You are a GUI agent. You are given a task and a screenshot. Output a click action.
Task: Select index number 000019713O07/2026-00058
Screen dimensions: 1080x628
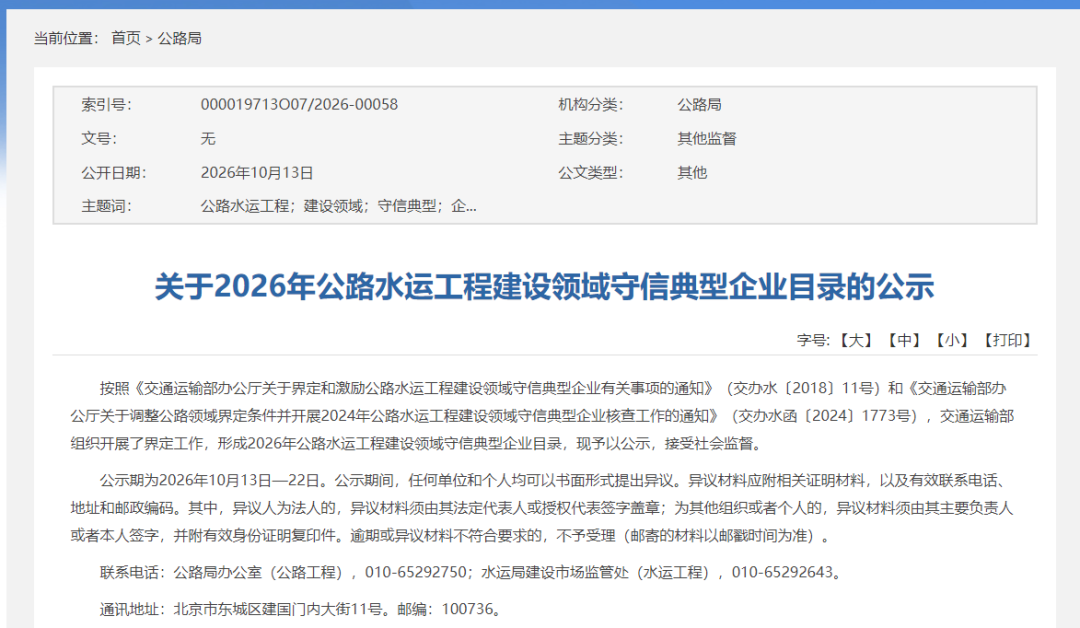point(299,105)
